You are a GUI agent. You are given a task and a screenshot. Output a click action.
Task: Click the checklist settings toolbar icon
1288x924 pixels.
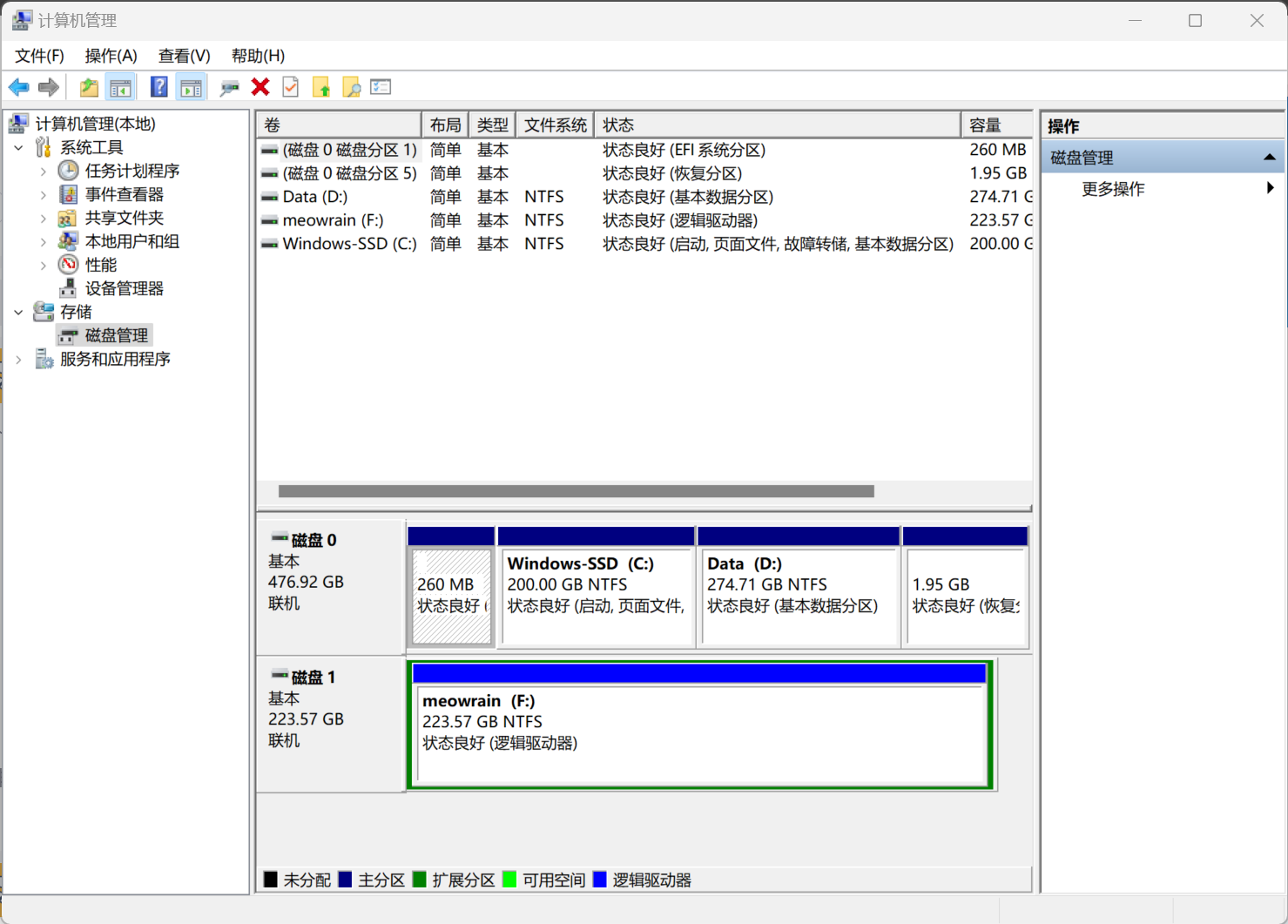[381, 87]
